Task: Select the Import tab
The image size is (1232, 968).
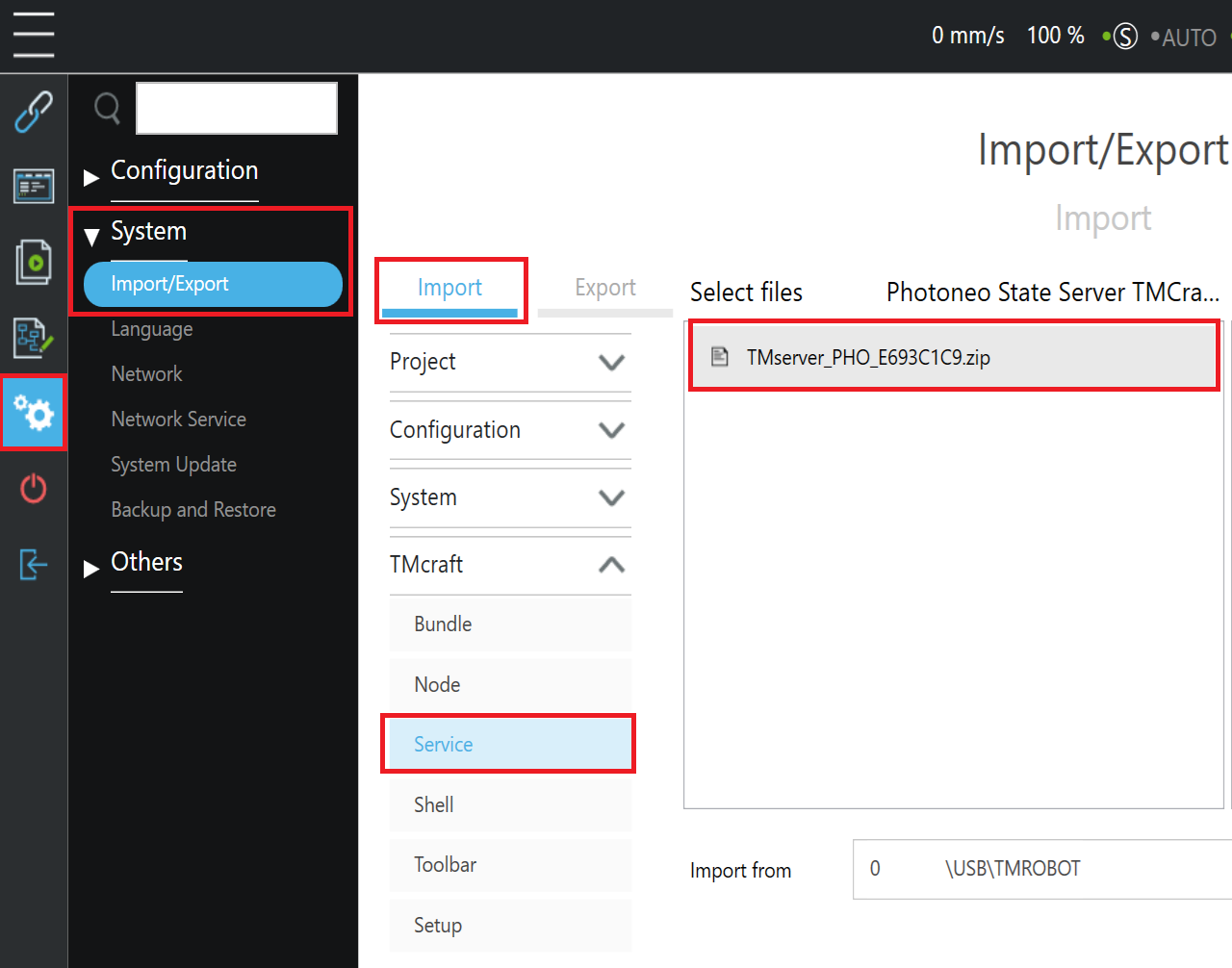Action: coord(449,288)
